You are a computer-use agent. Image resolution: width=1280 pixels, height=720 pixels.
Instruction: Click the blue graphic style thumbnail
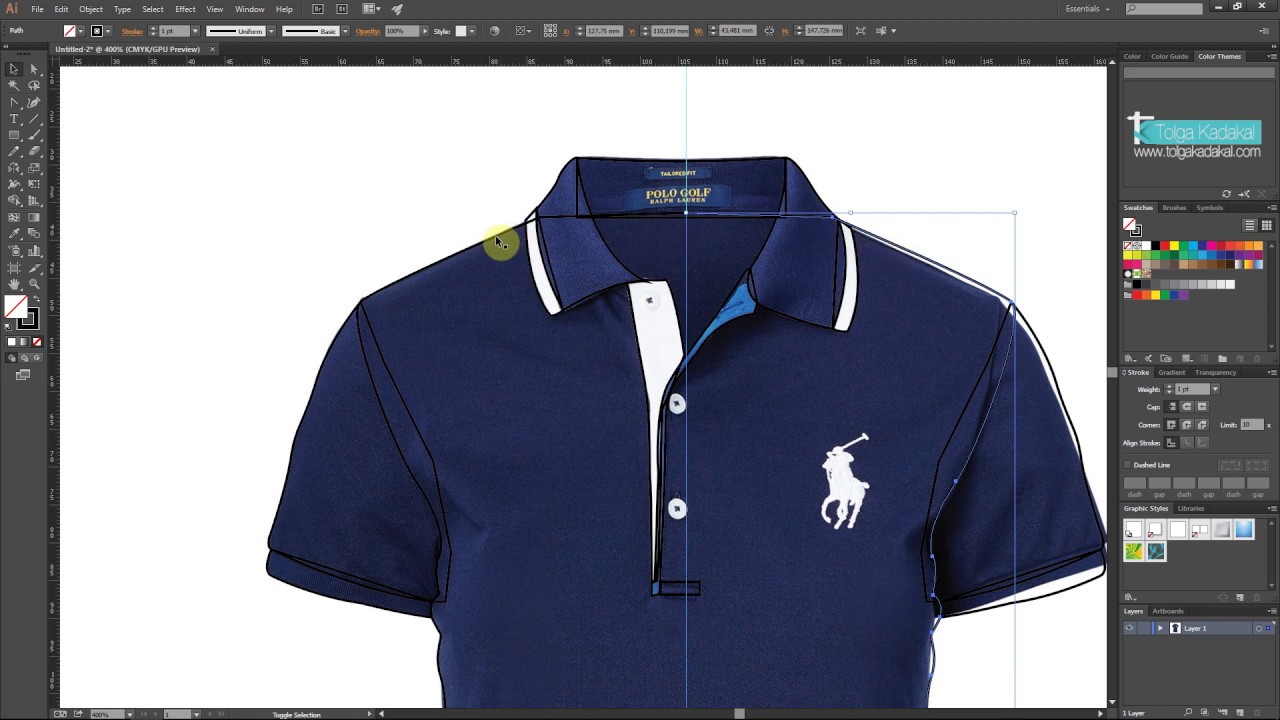coord(1244,530)
